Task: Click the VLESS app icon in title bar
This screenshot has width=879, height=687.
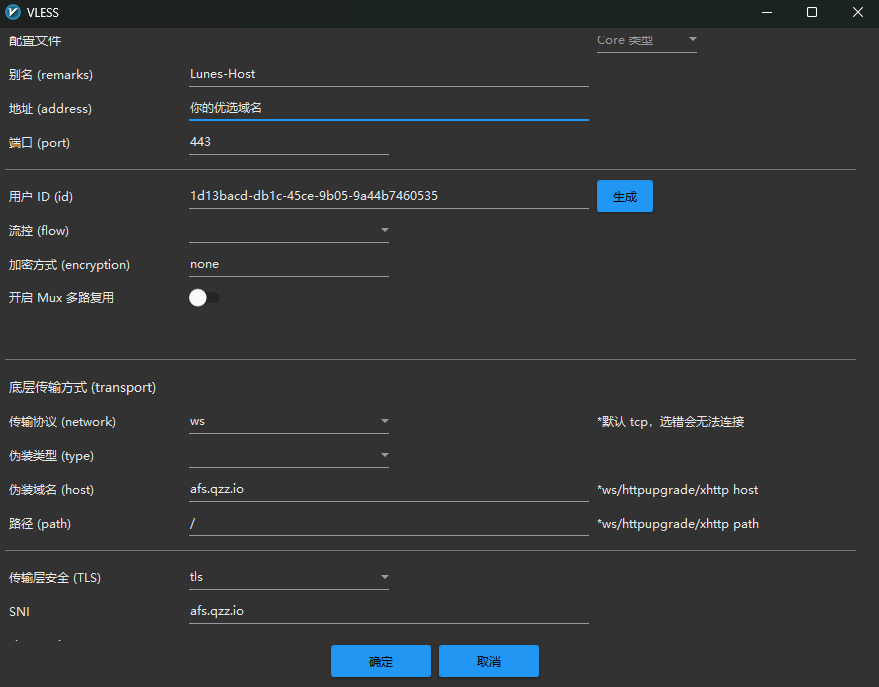Action: (14, 13)
